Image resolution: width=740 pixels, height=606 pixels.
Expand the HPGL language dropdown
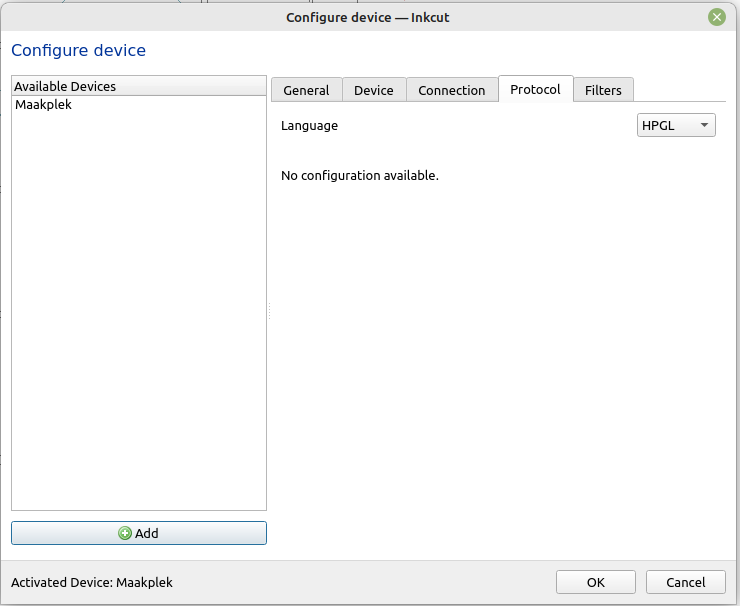coord(676,125)
